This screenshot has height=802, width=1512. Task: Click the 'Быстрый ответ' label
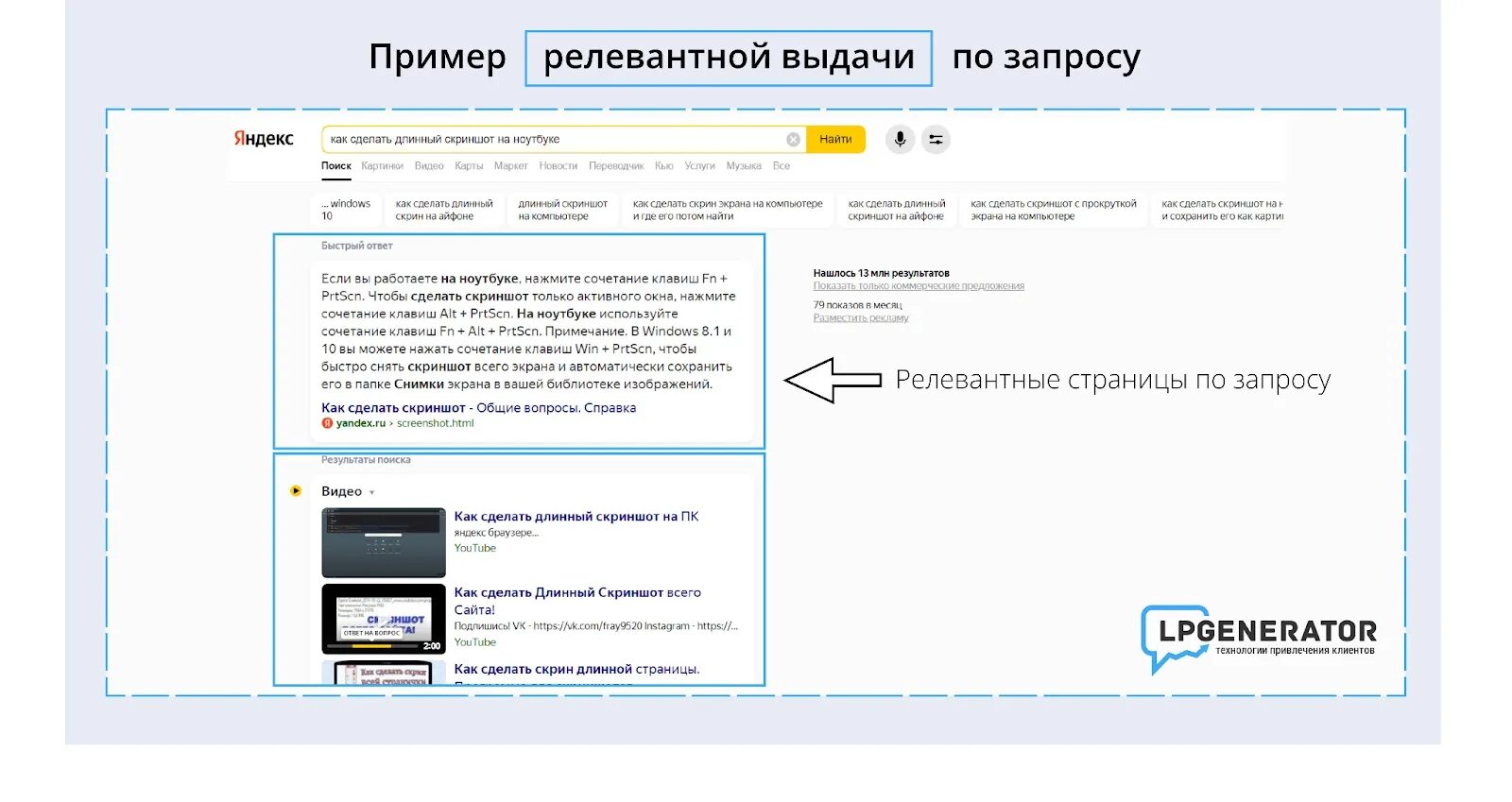pos(357,246)
